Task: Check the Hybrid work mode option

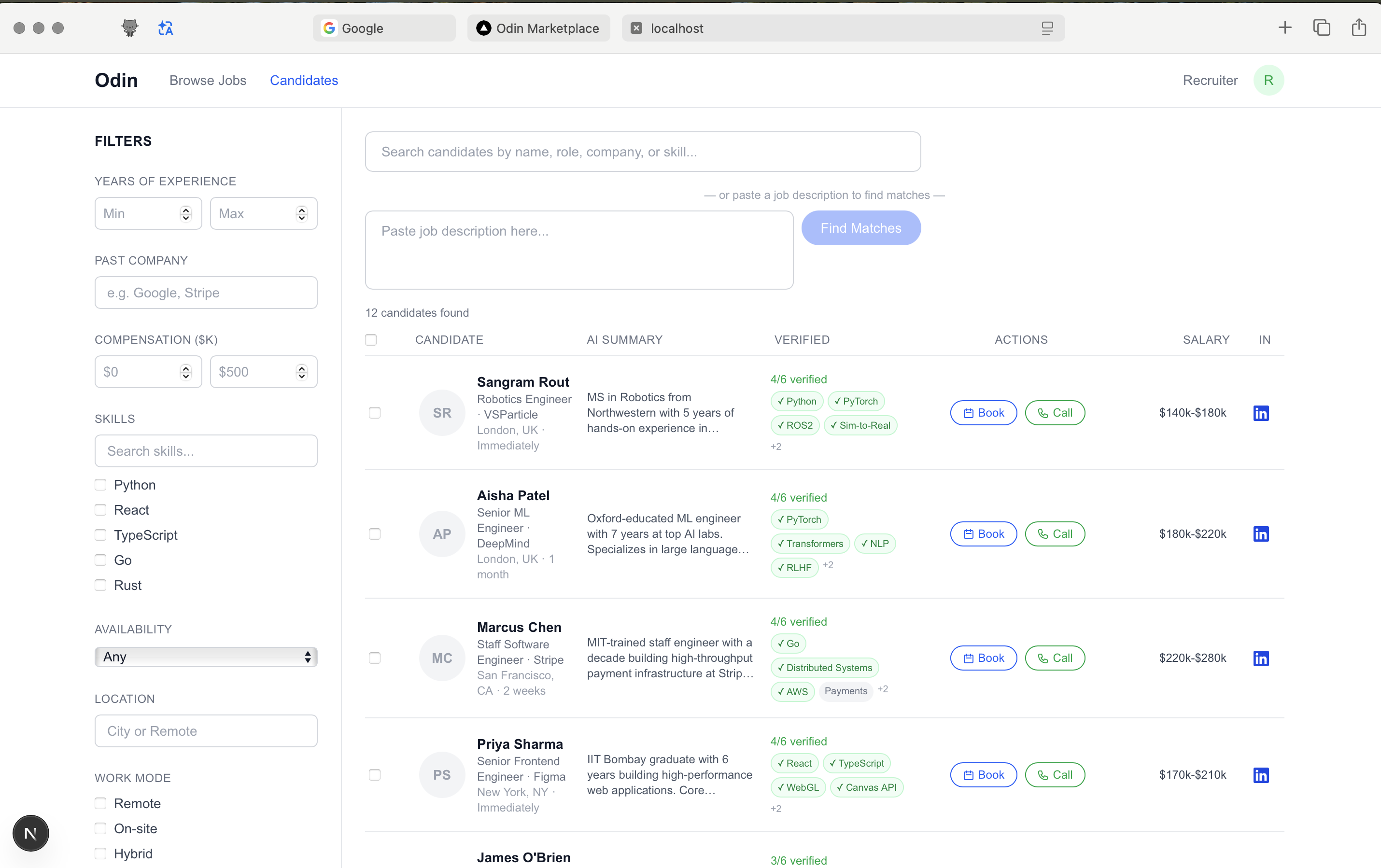Action: (x=100, y=854)
